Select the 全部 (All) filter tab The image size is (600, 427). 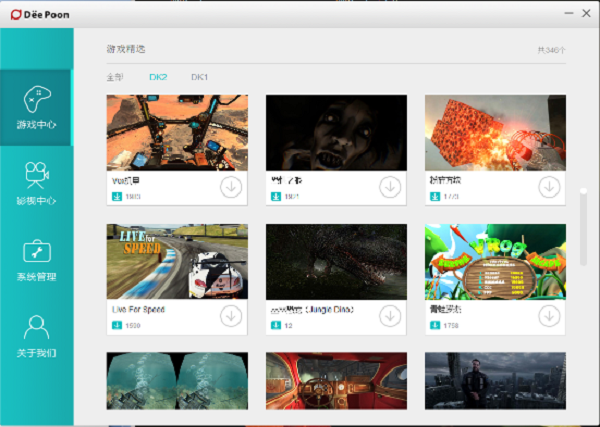(116, 77)
